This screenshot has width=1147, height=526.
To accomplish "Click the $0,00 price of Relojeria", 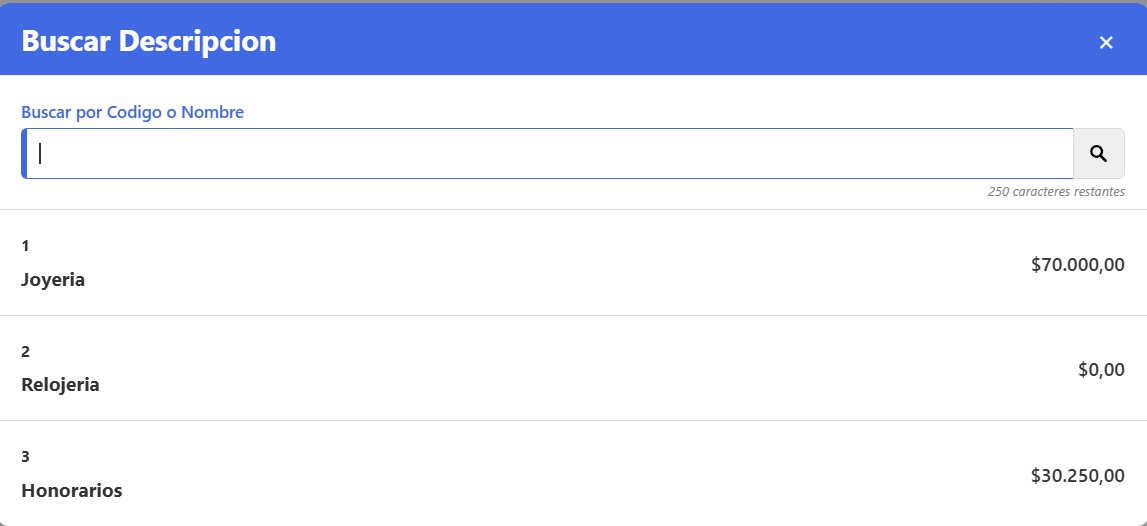I will click(1101, 370).
